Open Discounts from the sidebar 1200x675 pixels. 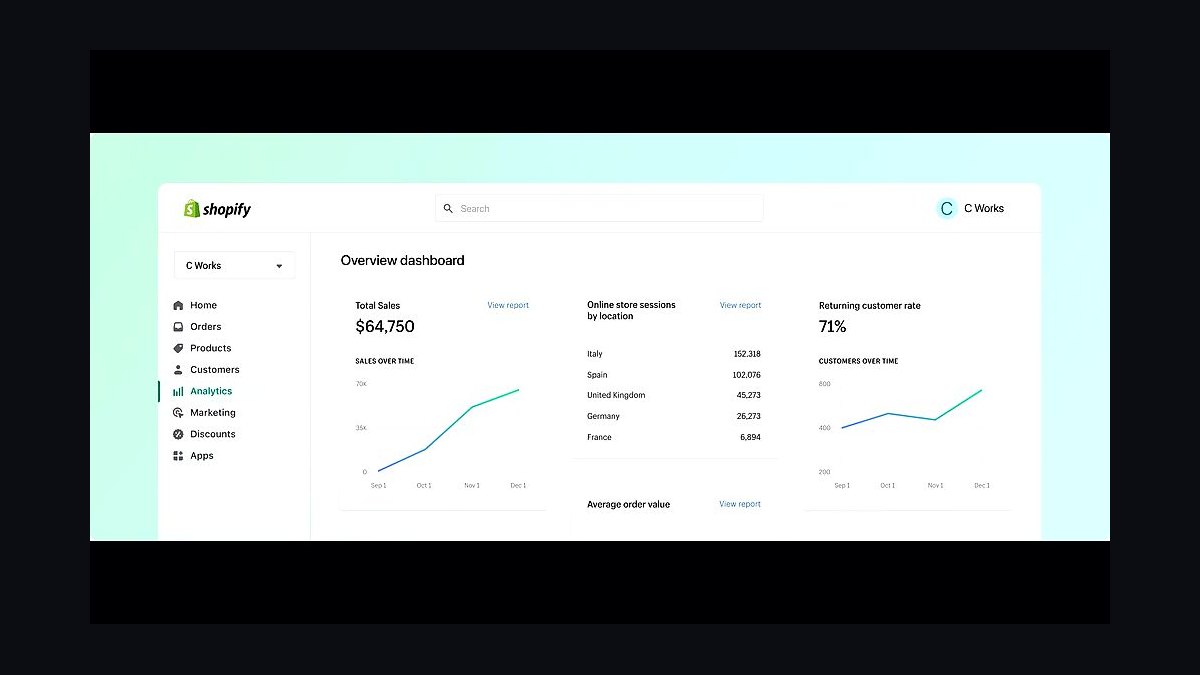coord(213,434)
